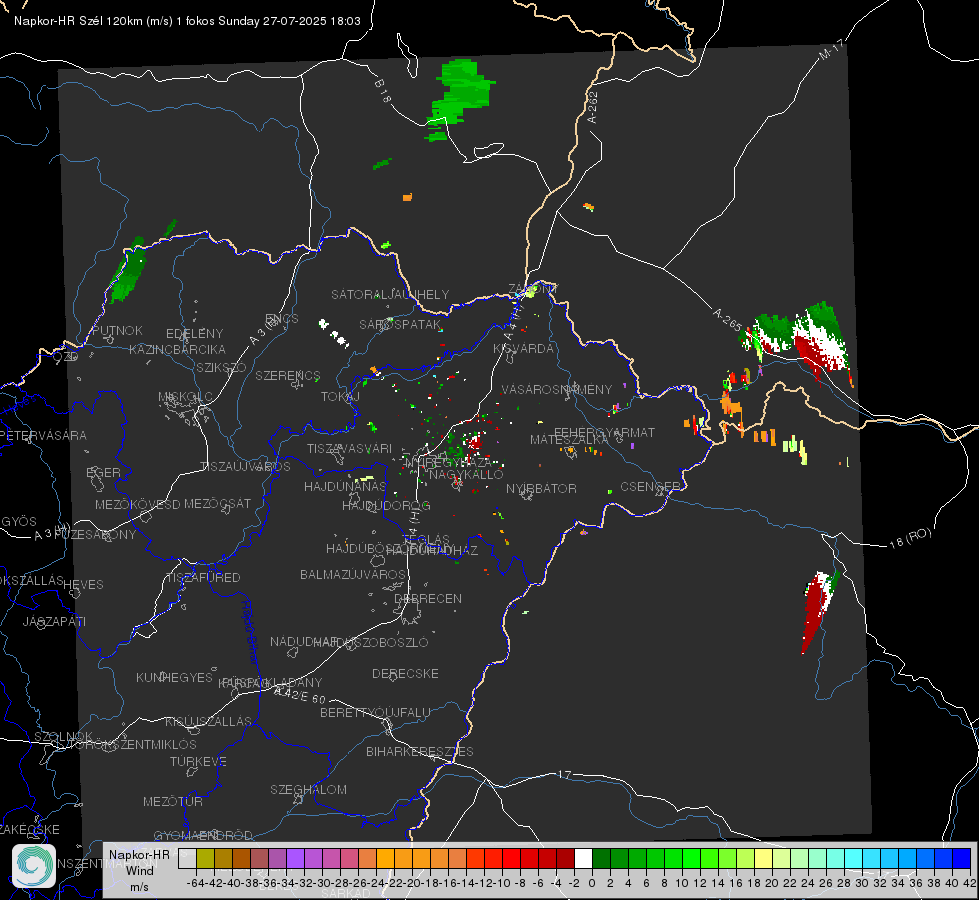
Task: Click the MEZŐCSÁT label
Action: [x=217, y=503]
